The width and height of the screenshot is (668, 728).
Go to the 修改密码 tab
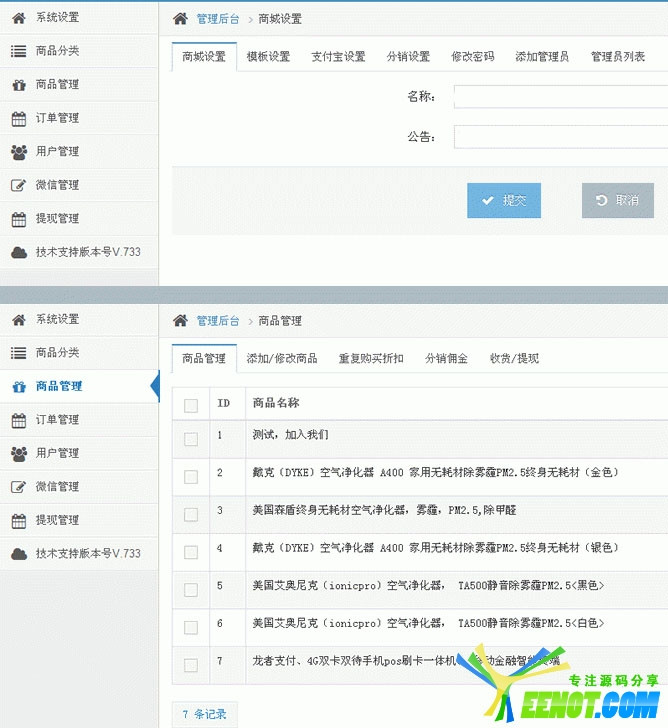(473, 57)
